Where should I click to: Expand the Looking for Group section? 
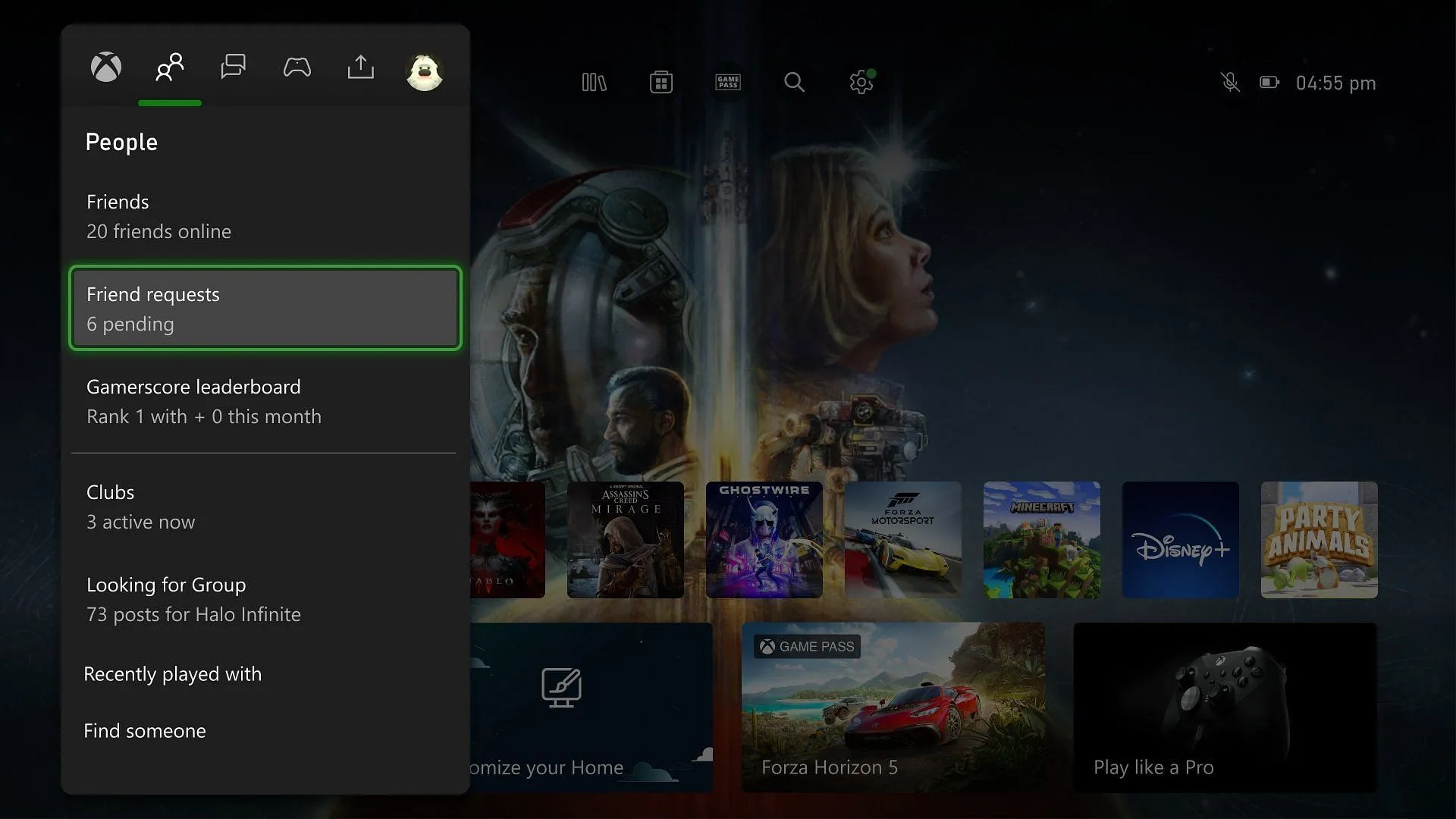click(266, 597)
